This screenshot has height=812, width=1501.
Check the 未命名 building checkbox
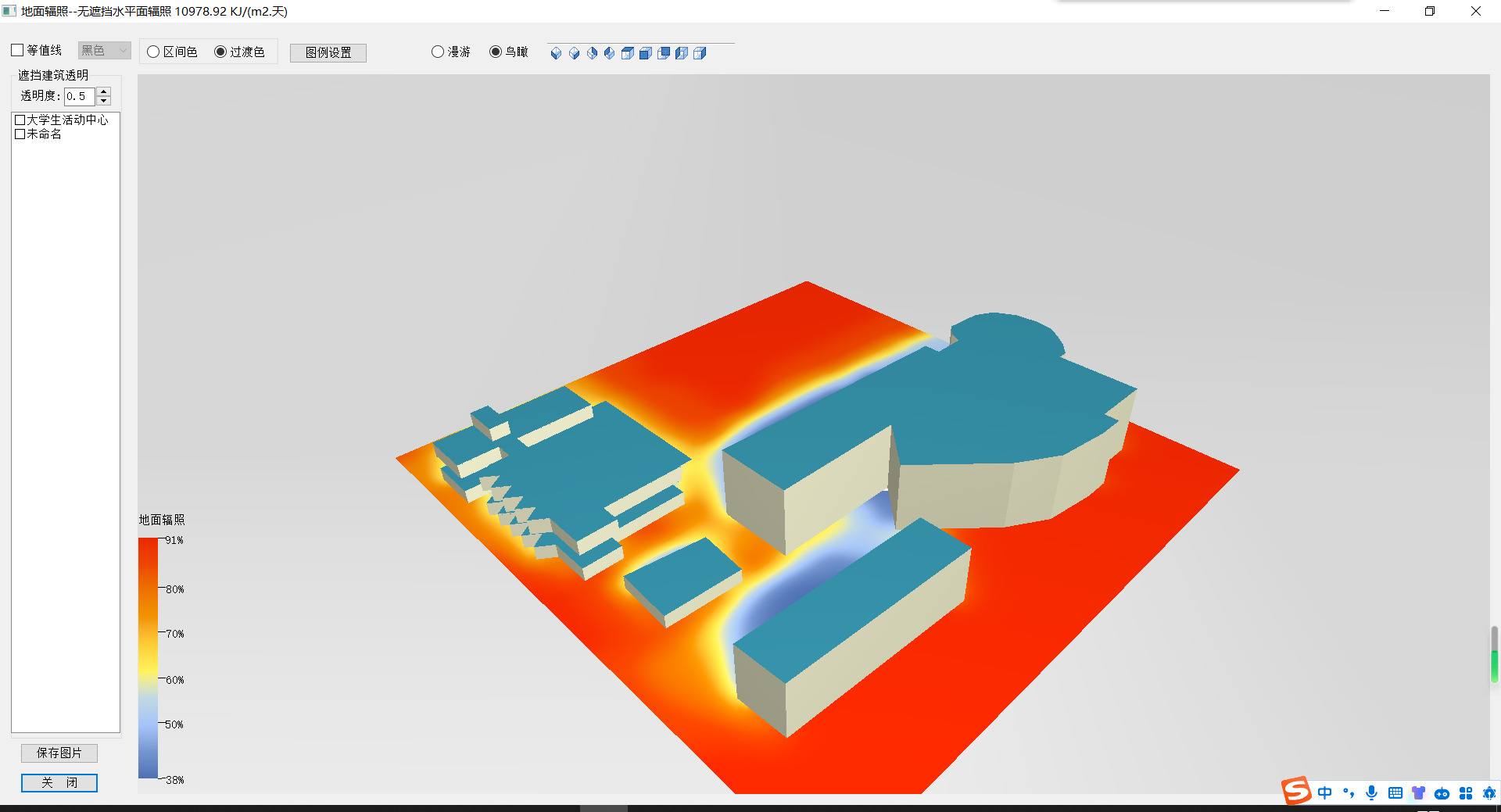[20, 134]
